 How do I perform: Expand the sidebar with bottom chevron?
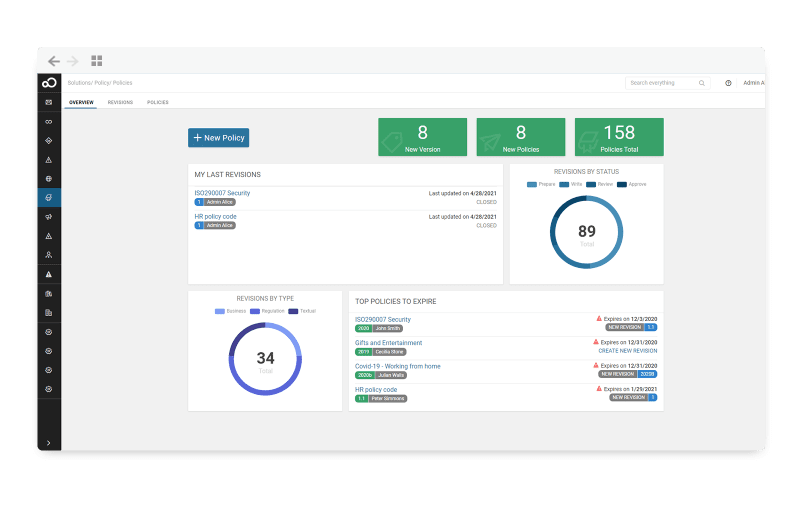pos(49,442)
